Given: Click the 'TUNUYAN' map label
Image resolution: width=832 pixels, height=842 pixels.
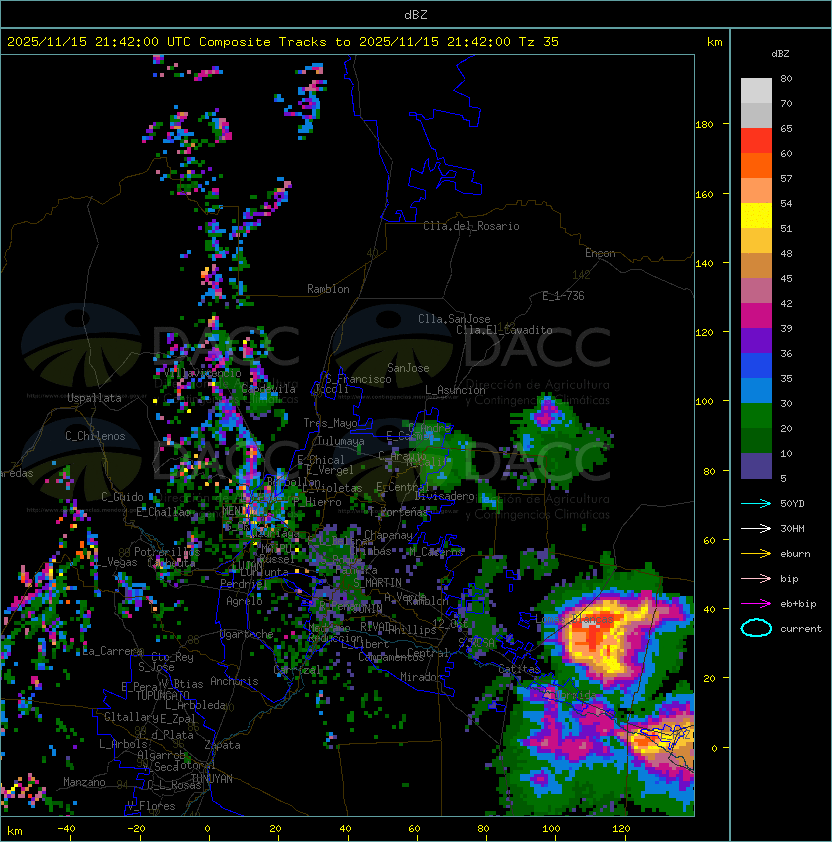Looking at the screenshot, I should click(212, 779).
